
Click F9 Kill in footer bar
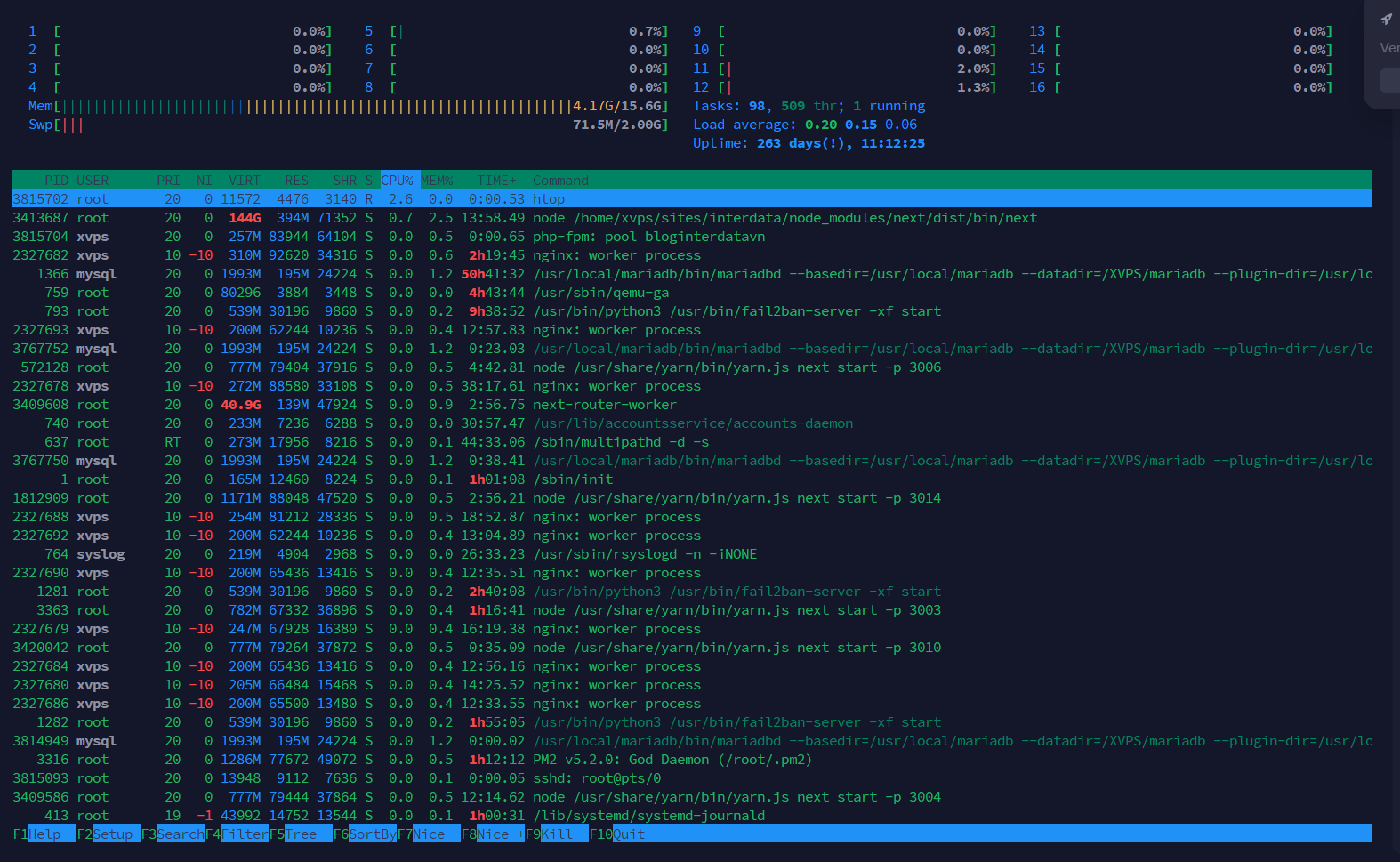coord(557,834)
